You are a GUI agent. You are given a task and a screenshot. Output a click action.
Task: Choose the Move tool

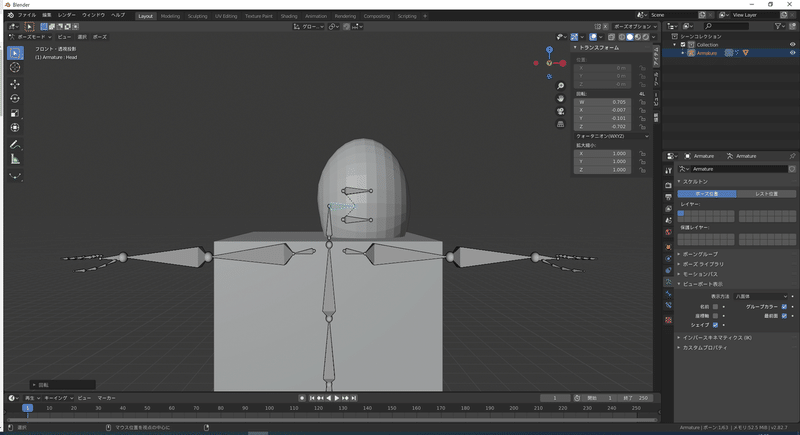point(15,84)
